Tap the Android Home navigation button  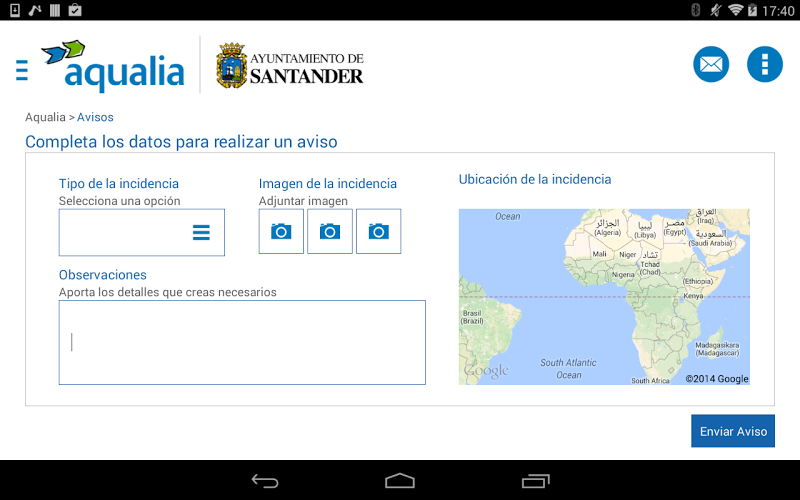[x=400, y=481]
